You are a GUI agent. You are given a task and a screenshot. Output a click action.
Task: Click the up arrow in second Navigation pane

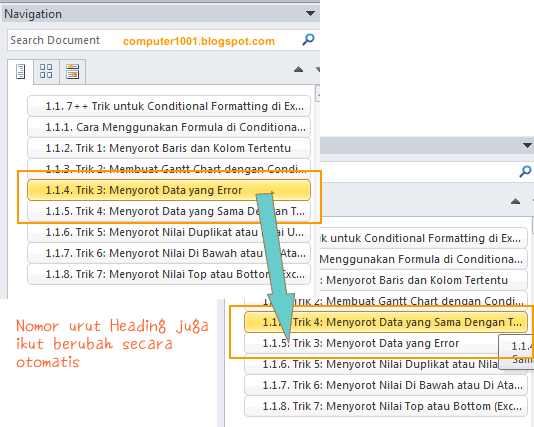pyautogui.click(x=515, y=202)
